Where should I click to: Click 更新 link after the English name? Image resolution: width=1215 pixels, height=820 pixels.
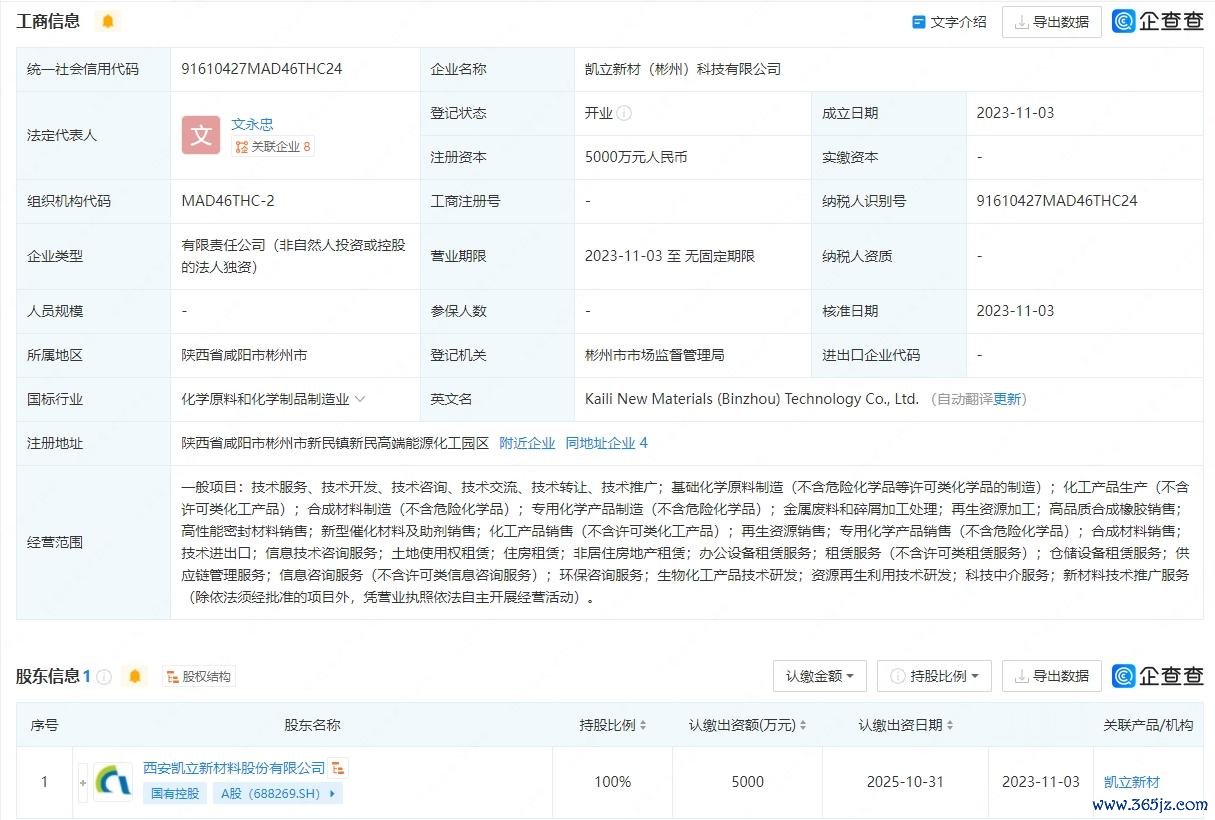click(1007, 399)
